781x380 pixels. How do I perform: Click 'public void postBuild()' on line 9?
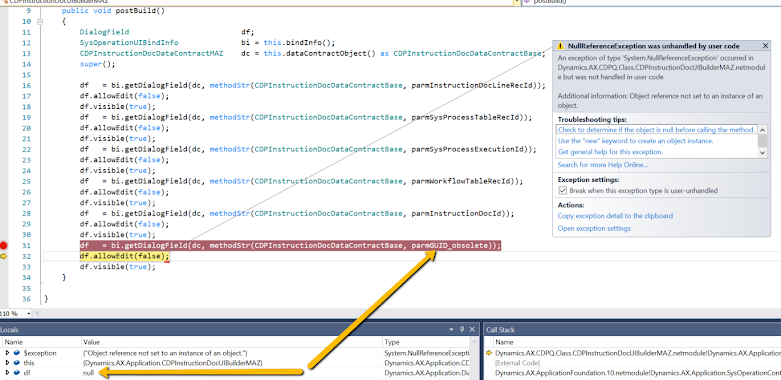113,10
